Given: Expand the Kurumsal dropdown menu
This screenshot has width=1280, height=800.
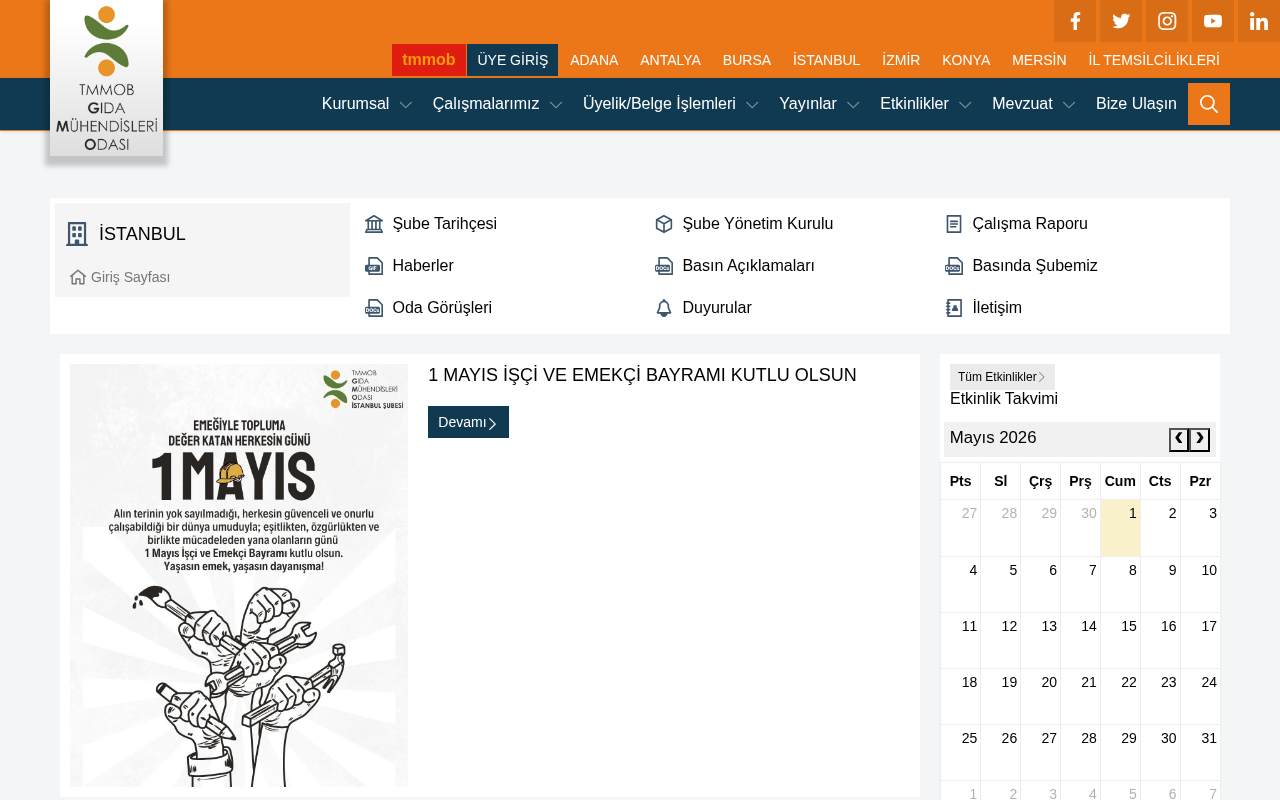Looking at the screenshot, I should (x=367, y=104).
